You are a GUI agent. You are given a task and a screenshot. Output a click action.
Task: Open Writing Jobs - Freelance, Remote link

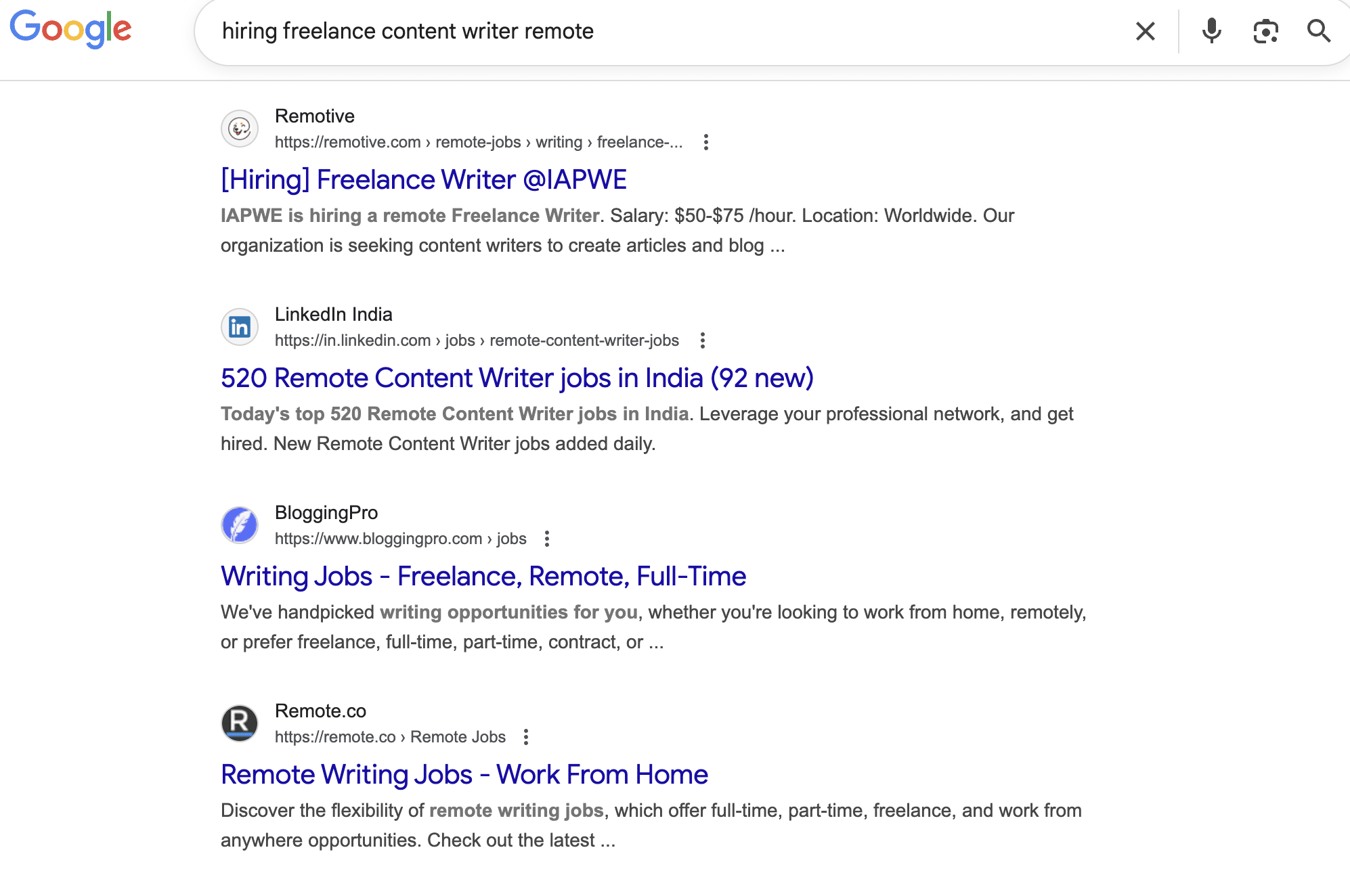pyautogui.click(x=483, y=577)
